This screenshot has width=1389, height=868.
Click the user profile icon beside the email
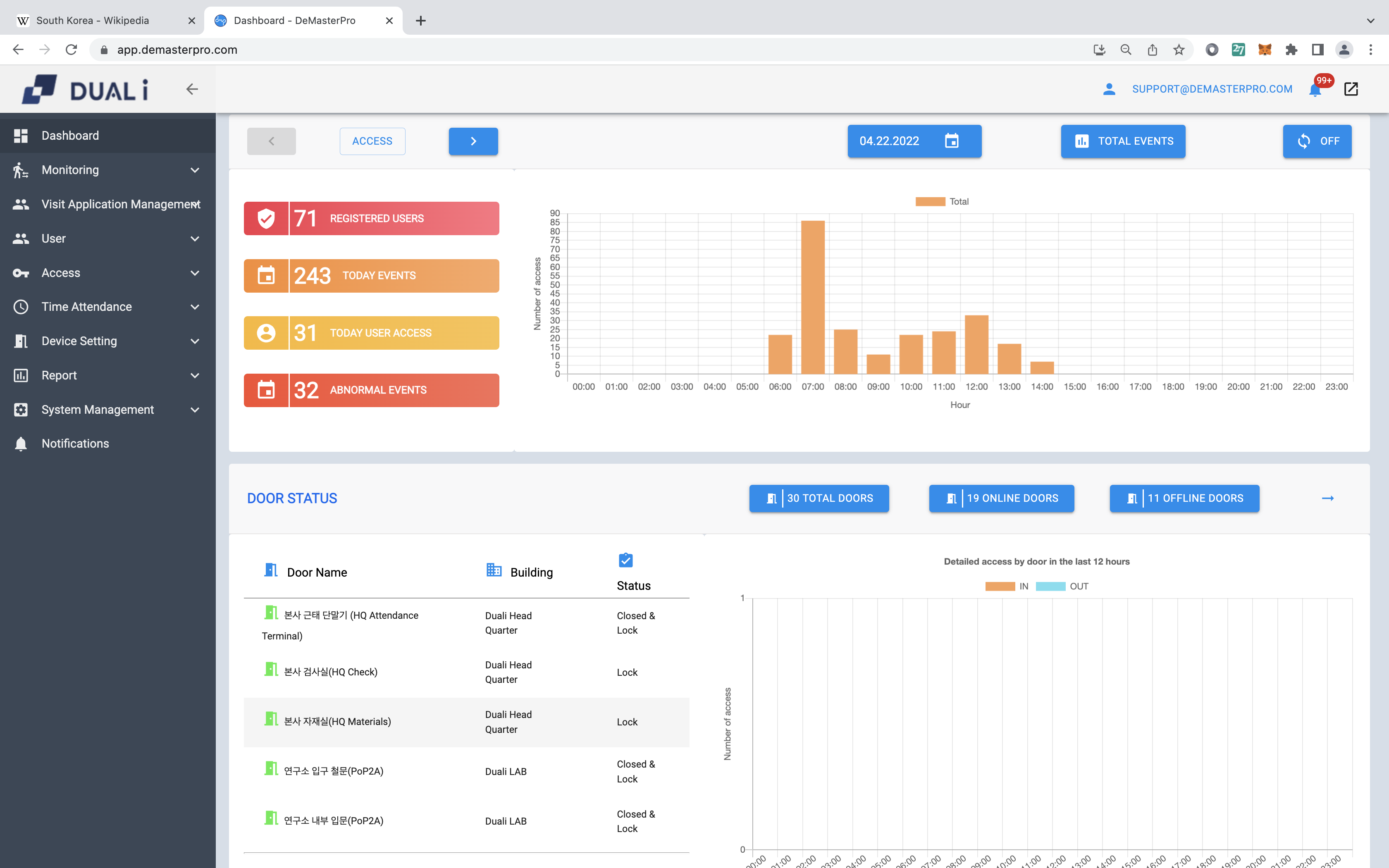tap(1109, 89)
